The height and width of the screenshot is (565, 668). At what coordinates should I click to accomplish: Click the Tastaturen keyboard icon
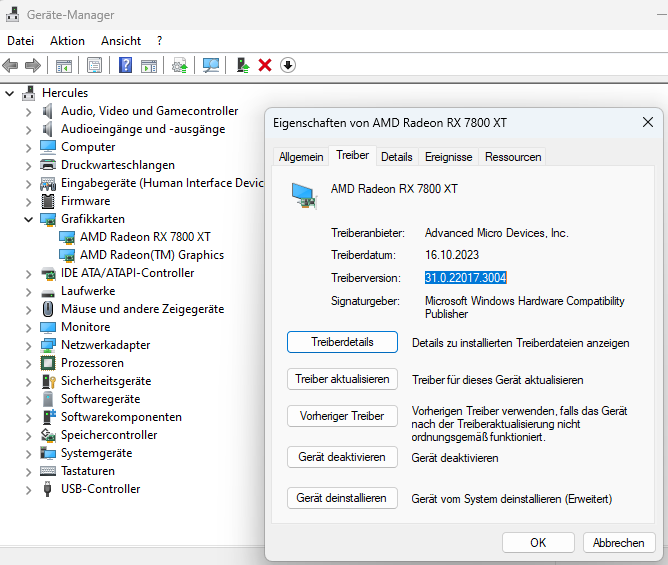48,471
